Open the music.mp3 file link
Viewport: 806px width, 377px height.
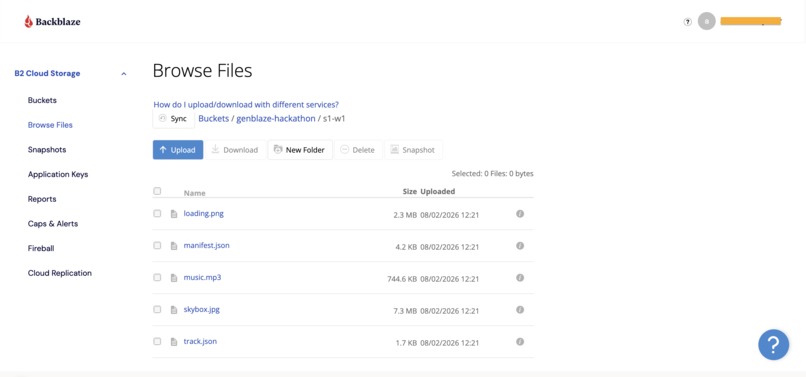(x=203, y=277)
